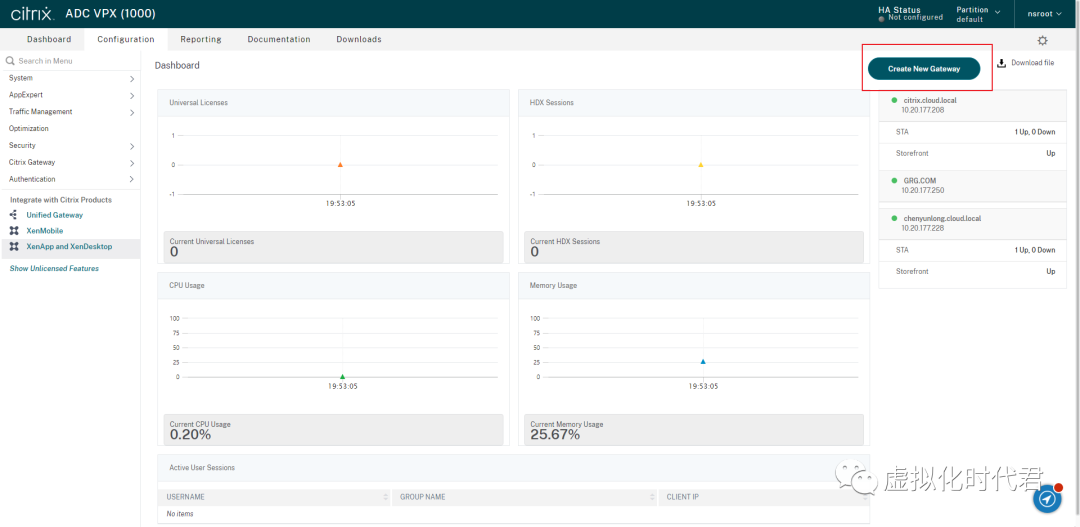Click the ADC VPX (1000) title
Image resolution: width=1080 pixels, height=527 pixels.
click(x=110, y=14)
